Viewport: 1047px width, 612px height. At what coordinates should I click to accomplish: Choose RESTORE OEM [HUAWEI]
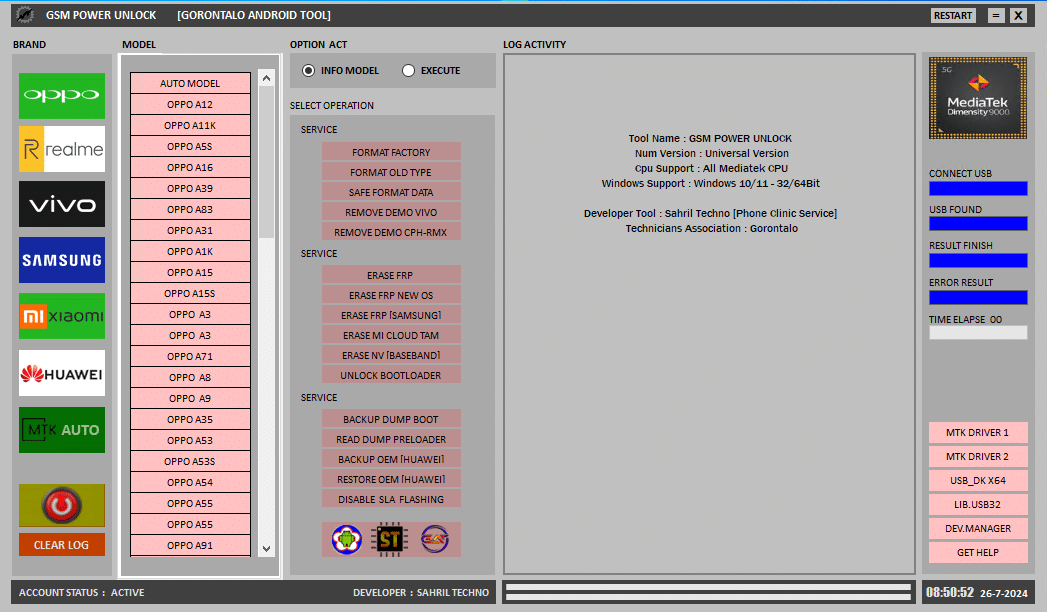pos(391,479)
